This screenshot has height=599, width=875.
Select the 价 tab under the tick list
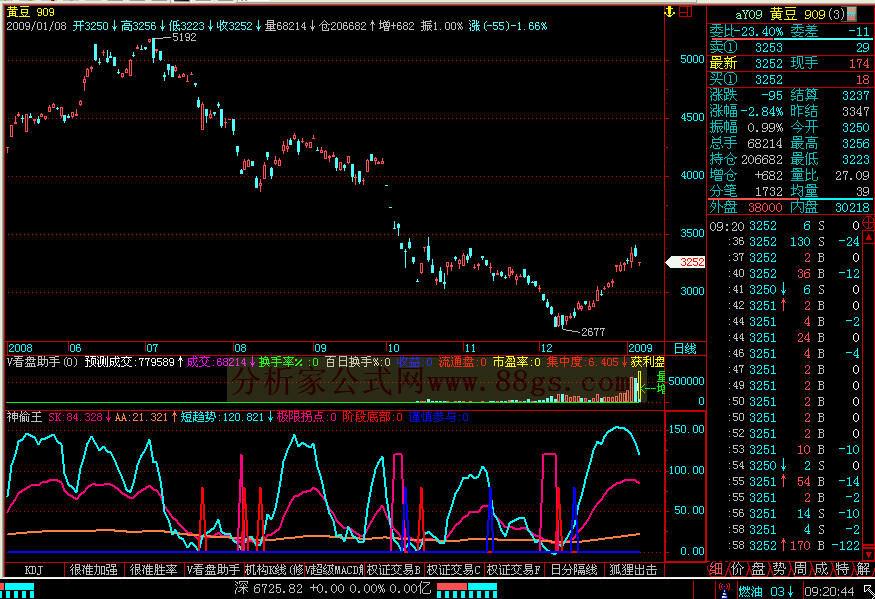(738, 569)
